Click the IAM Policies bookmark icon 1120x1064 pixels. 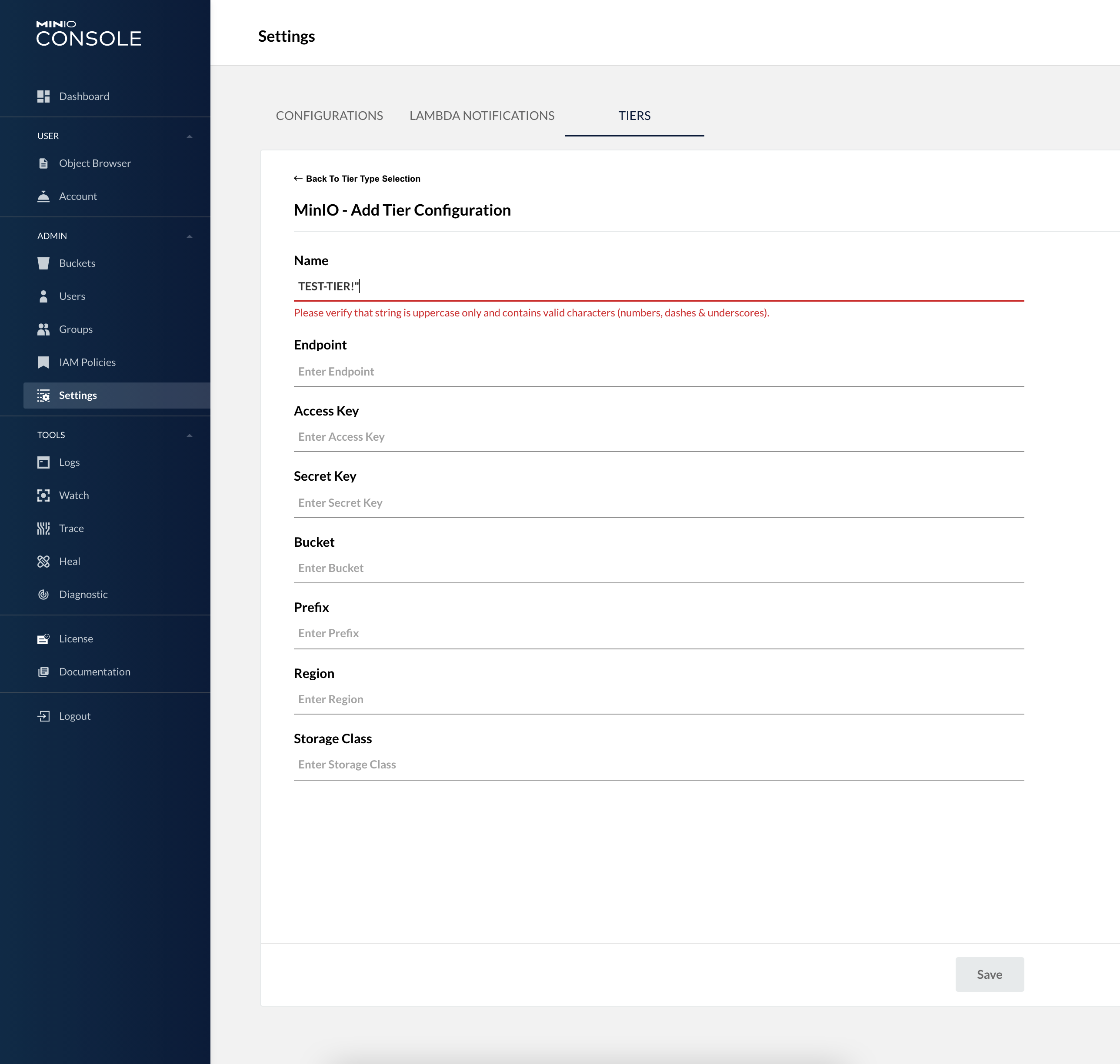tap(43, 362)
